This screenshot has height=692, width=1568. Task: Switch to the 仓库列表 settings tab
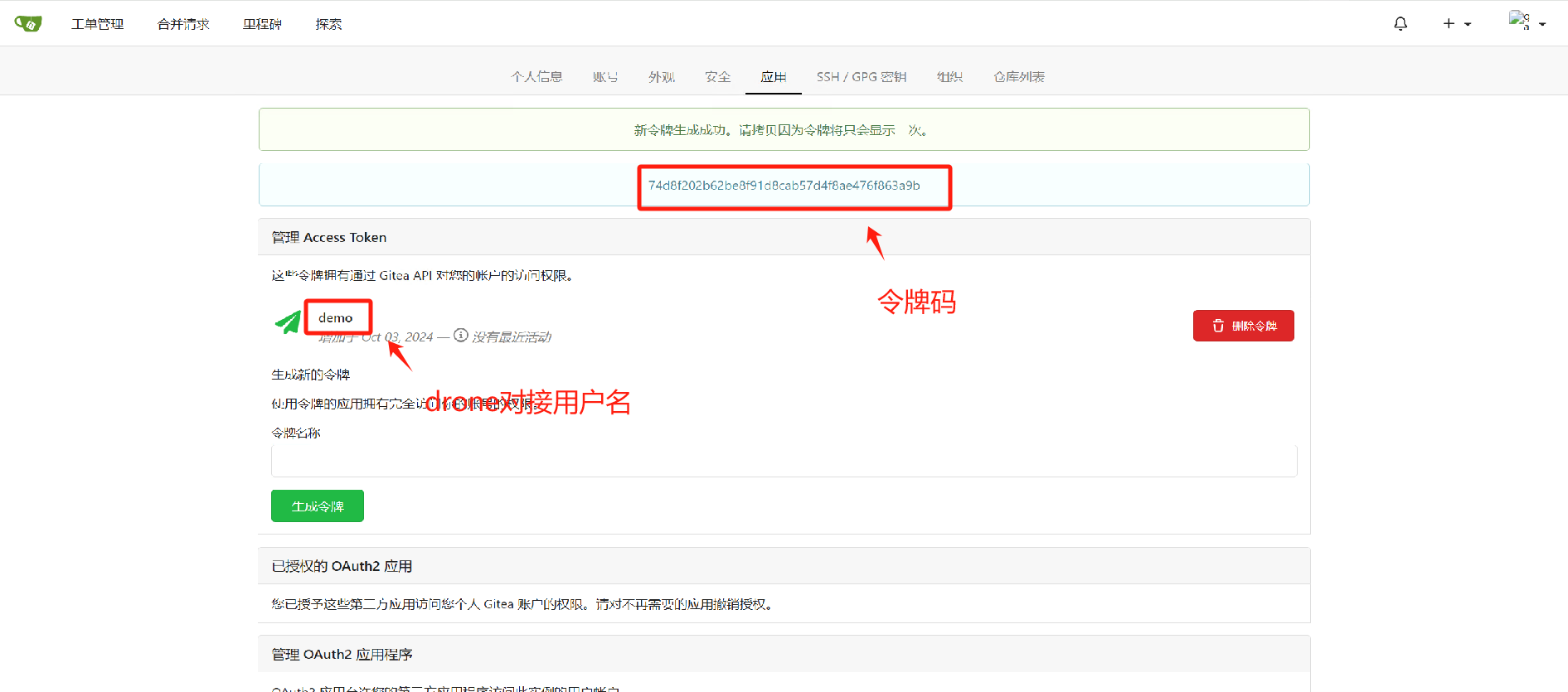coord(1019,77)
